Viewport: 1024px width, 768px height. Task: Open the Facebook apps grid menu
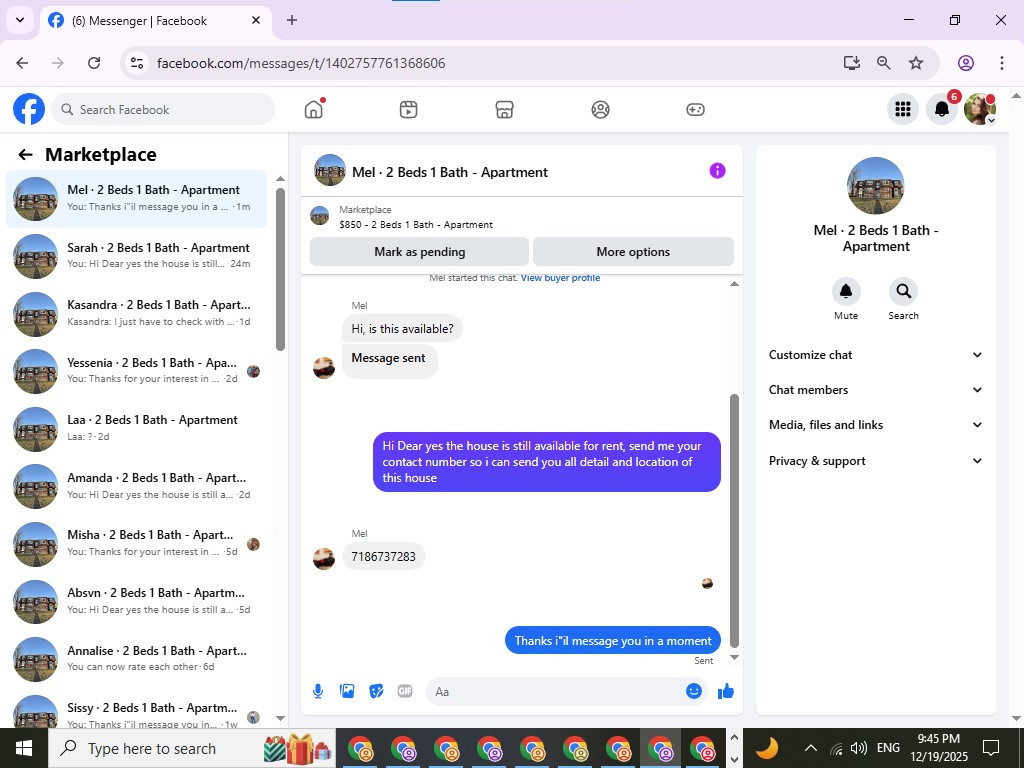[x=903, y=109]
